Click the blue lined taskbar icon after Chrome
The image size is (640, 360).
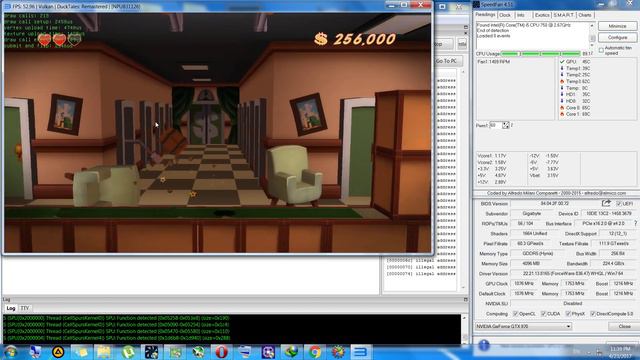pyautogui.click(x=360, y=352)
